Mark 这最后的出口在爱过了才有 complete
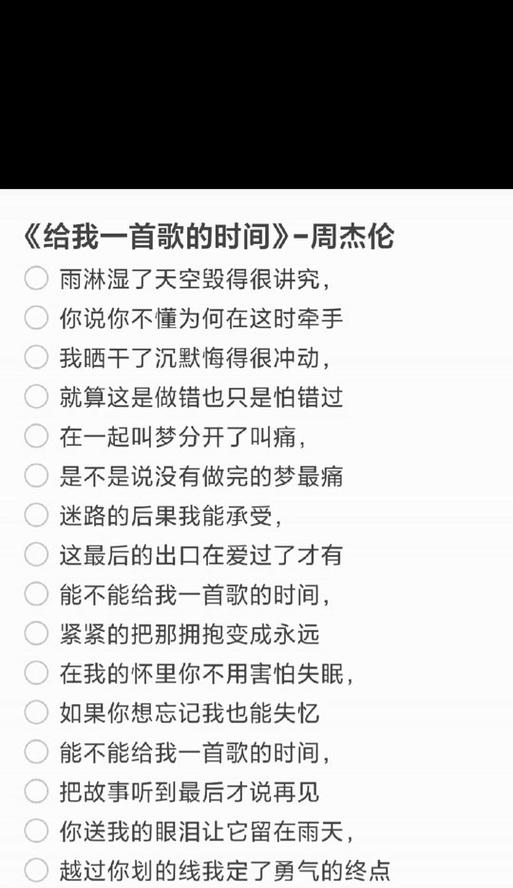Screen dimensions: 513x888 click(x=36, y=554)
